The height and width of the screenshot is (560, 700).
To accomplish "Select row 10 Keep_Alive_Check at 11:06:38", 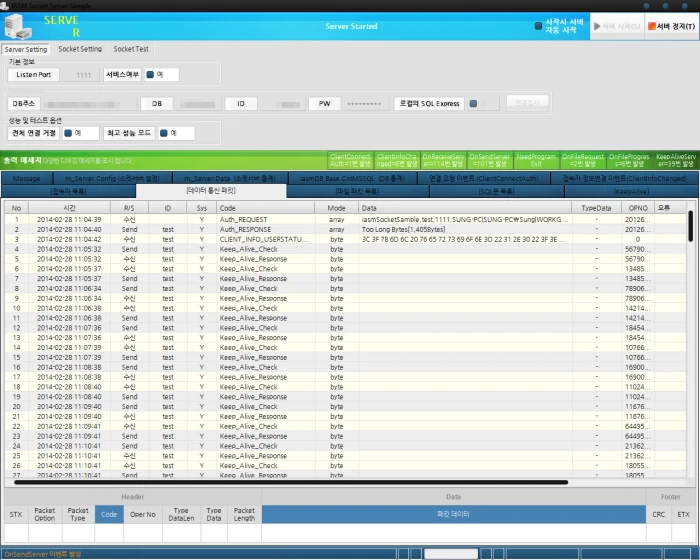I will tap(346, 308).
